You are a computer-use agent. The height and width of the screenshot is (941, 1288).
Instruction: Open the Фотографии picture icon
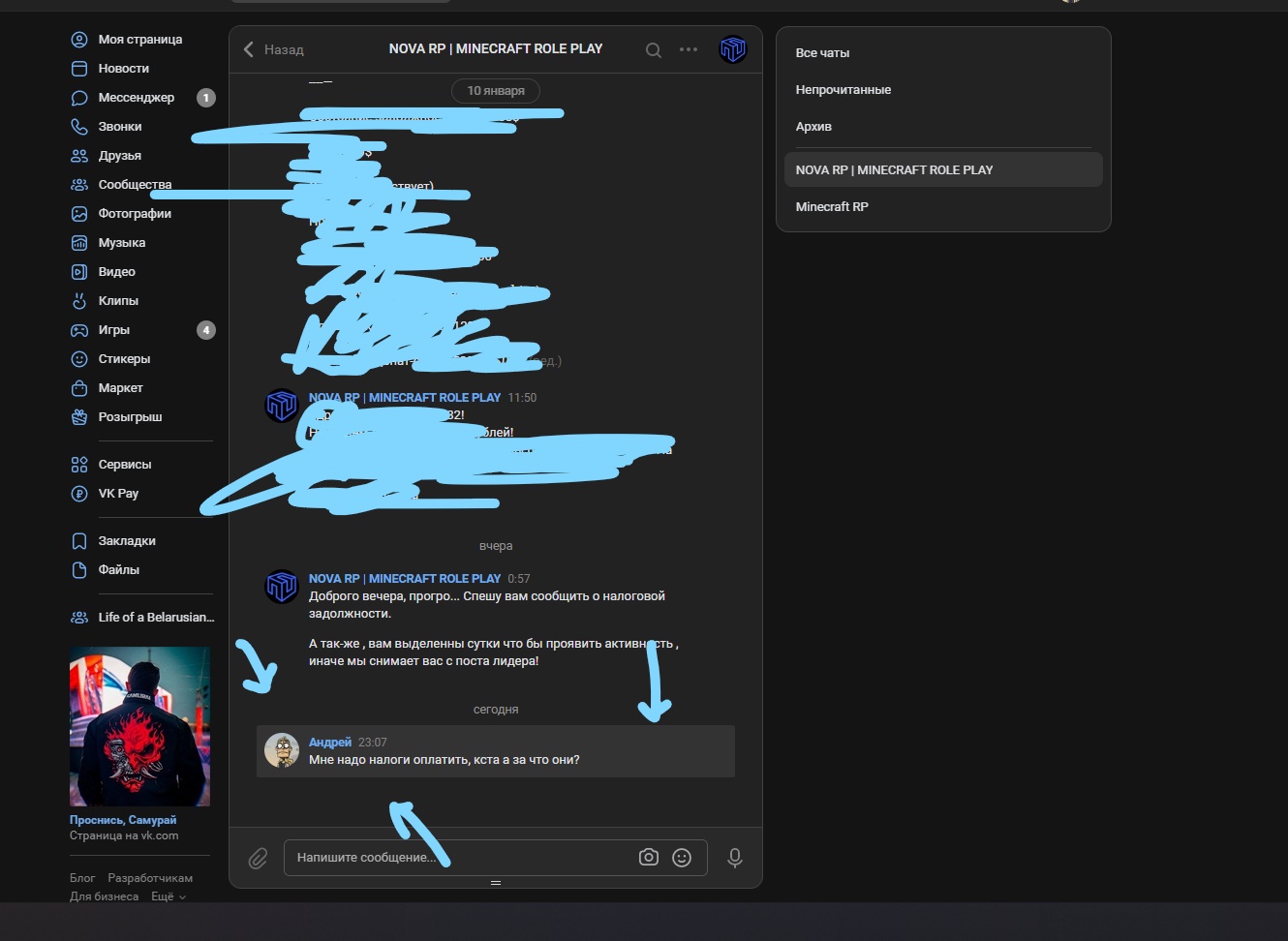tap(79, 214)
